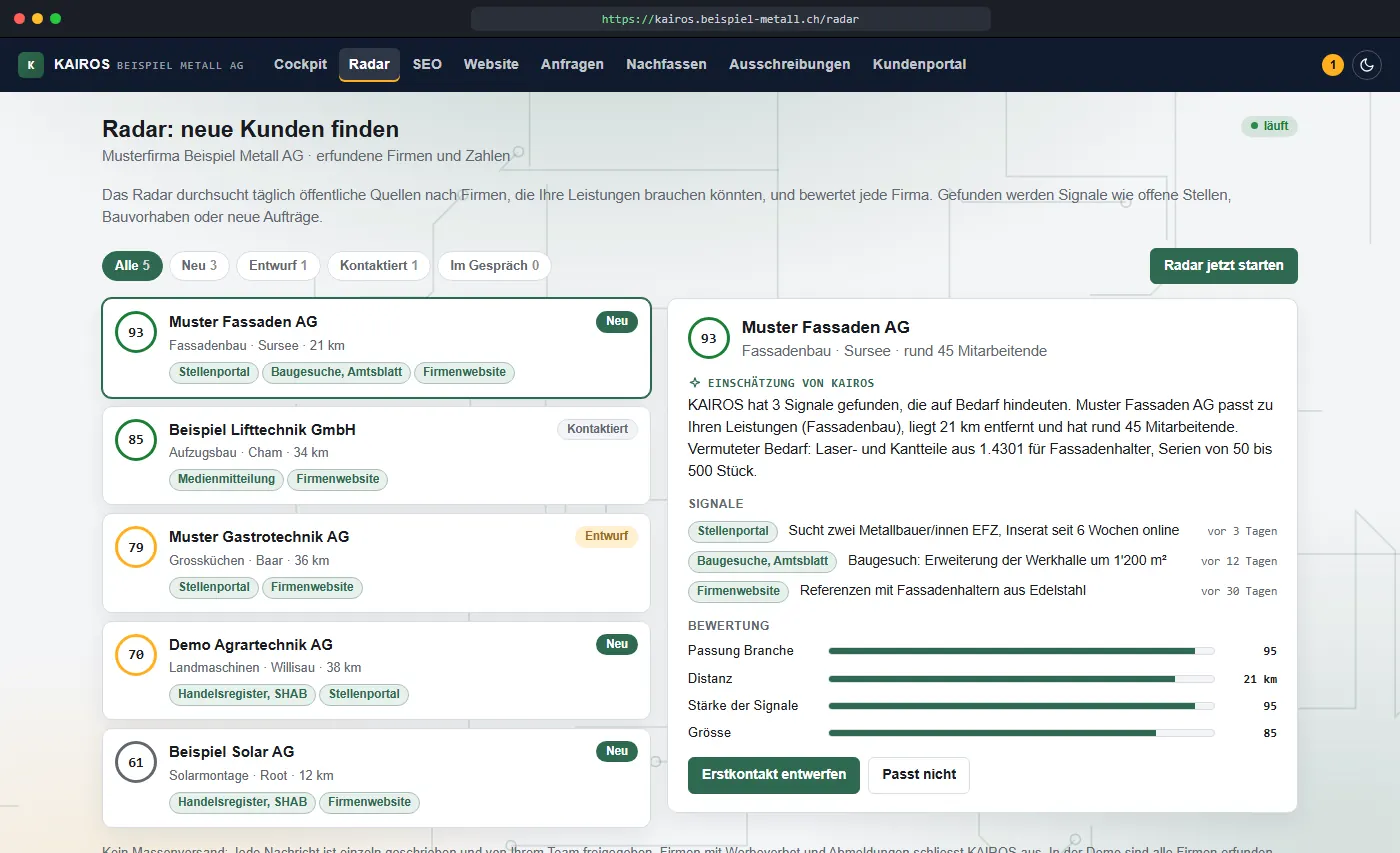The image size is (1400, 853).
Task: Toggle dark mode moon icon
Action: (1366, 65)
